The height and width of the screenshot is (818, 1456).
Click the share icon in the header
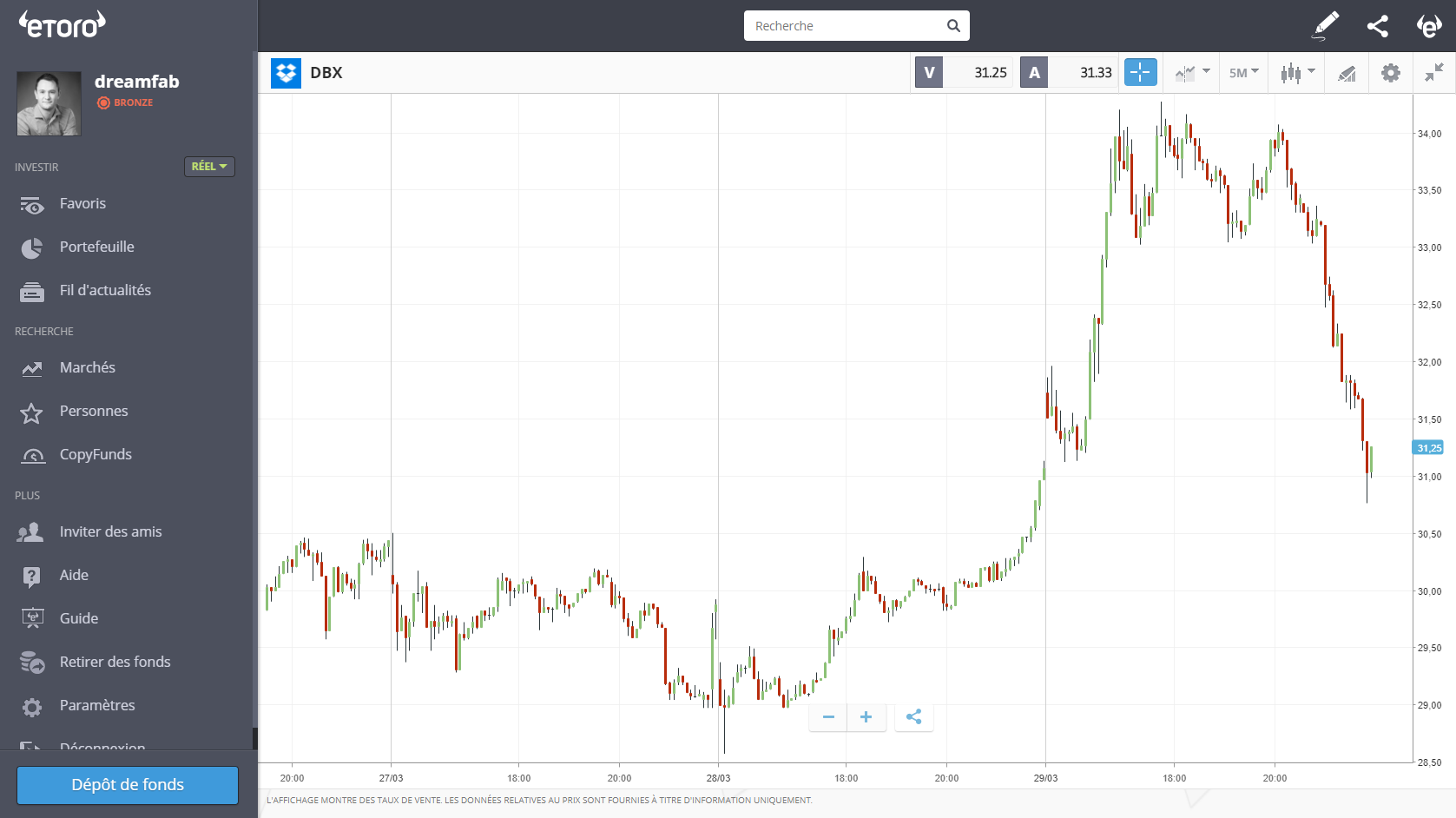1377,26
